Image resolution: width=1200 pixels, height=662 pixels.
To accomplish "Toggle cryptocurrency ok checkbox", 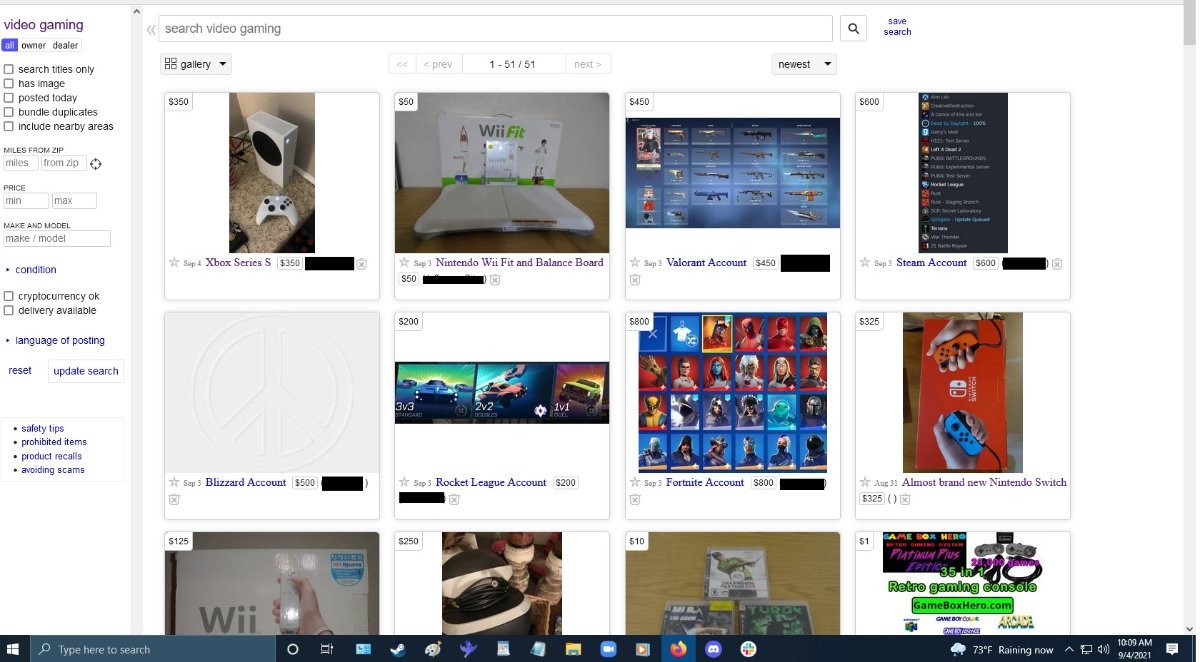I will (x=9, y=296).
